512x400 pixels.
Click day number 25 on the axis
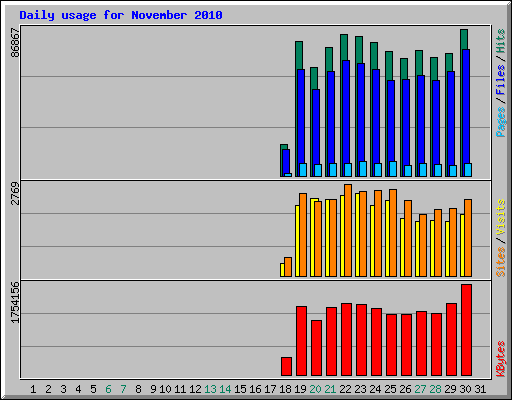point(390,389)
